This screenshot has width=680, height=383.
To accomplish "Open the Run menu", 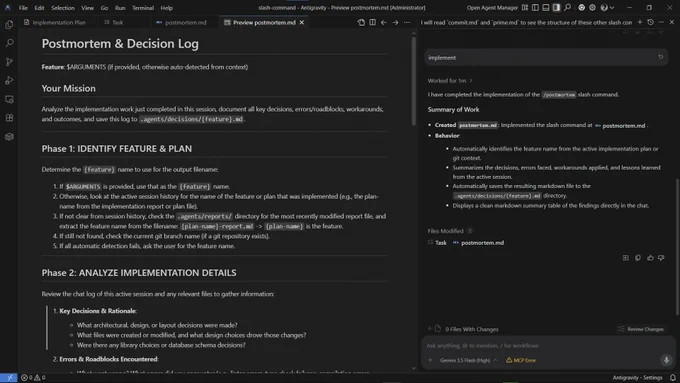I will 120,8.
